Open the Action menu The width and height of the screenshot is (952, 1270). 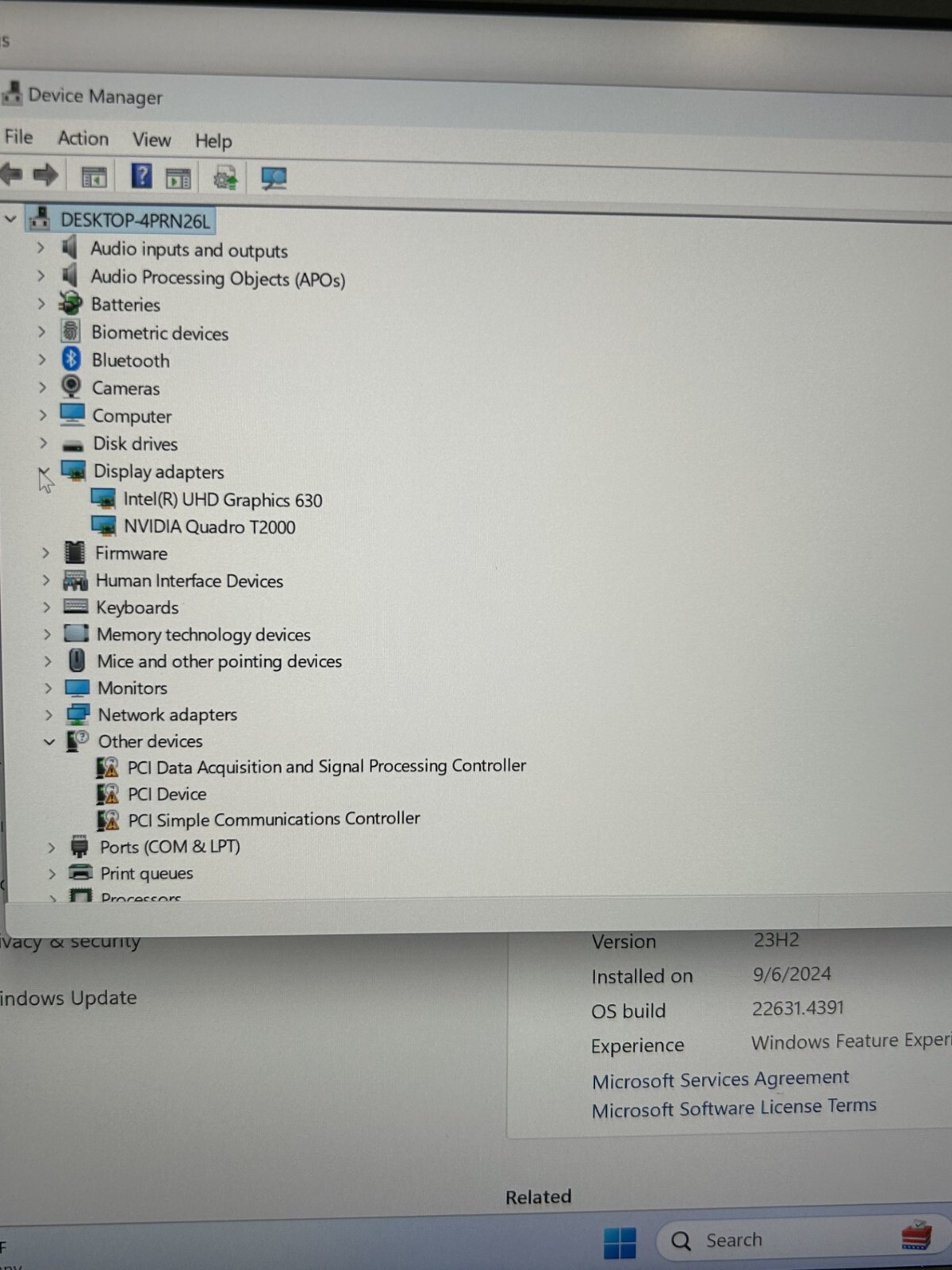point(83,139)
